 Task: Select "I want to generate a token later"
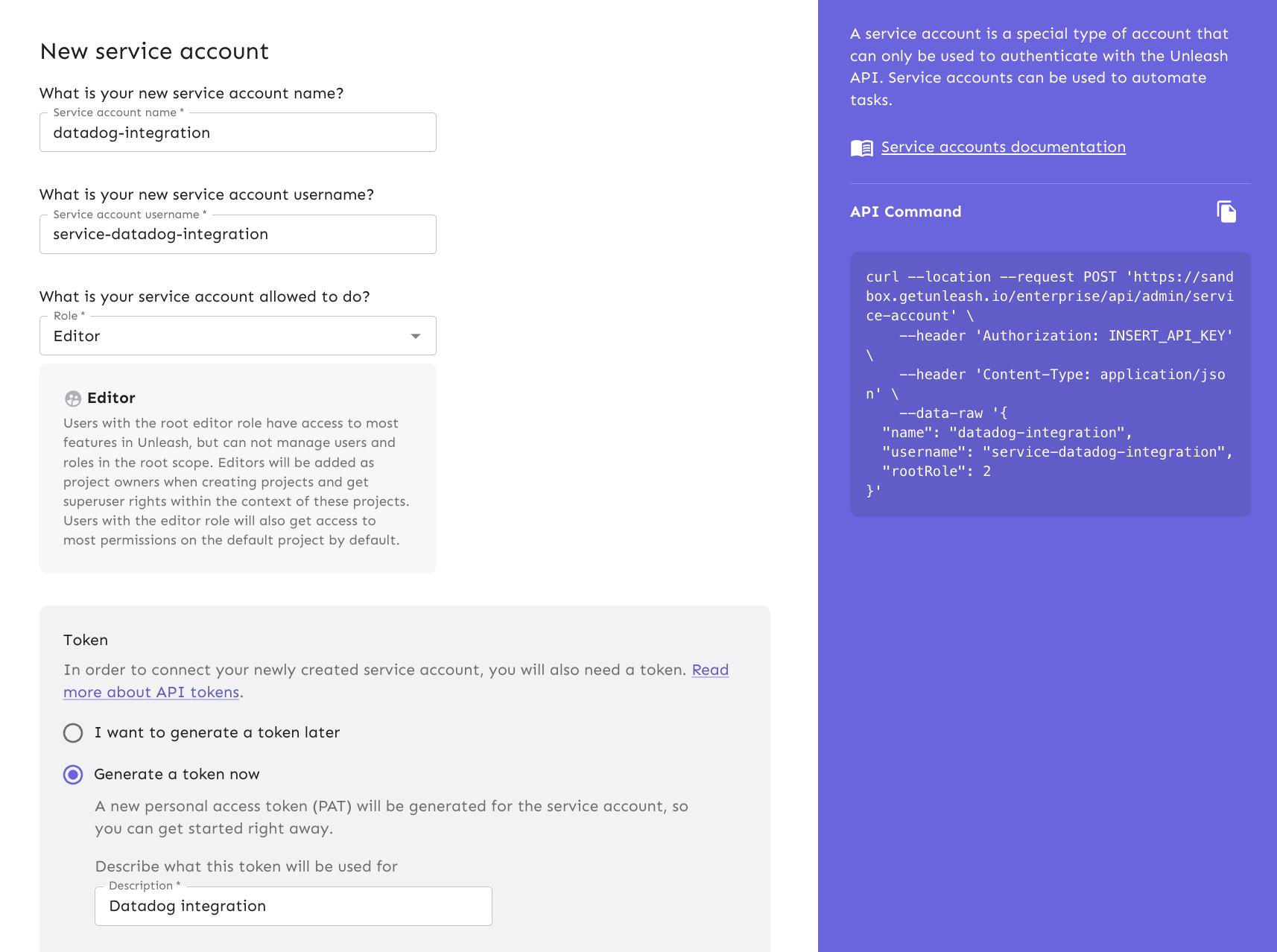[x=72, y=733]
